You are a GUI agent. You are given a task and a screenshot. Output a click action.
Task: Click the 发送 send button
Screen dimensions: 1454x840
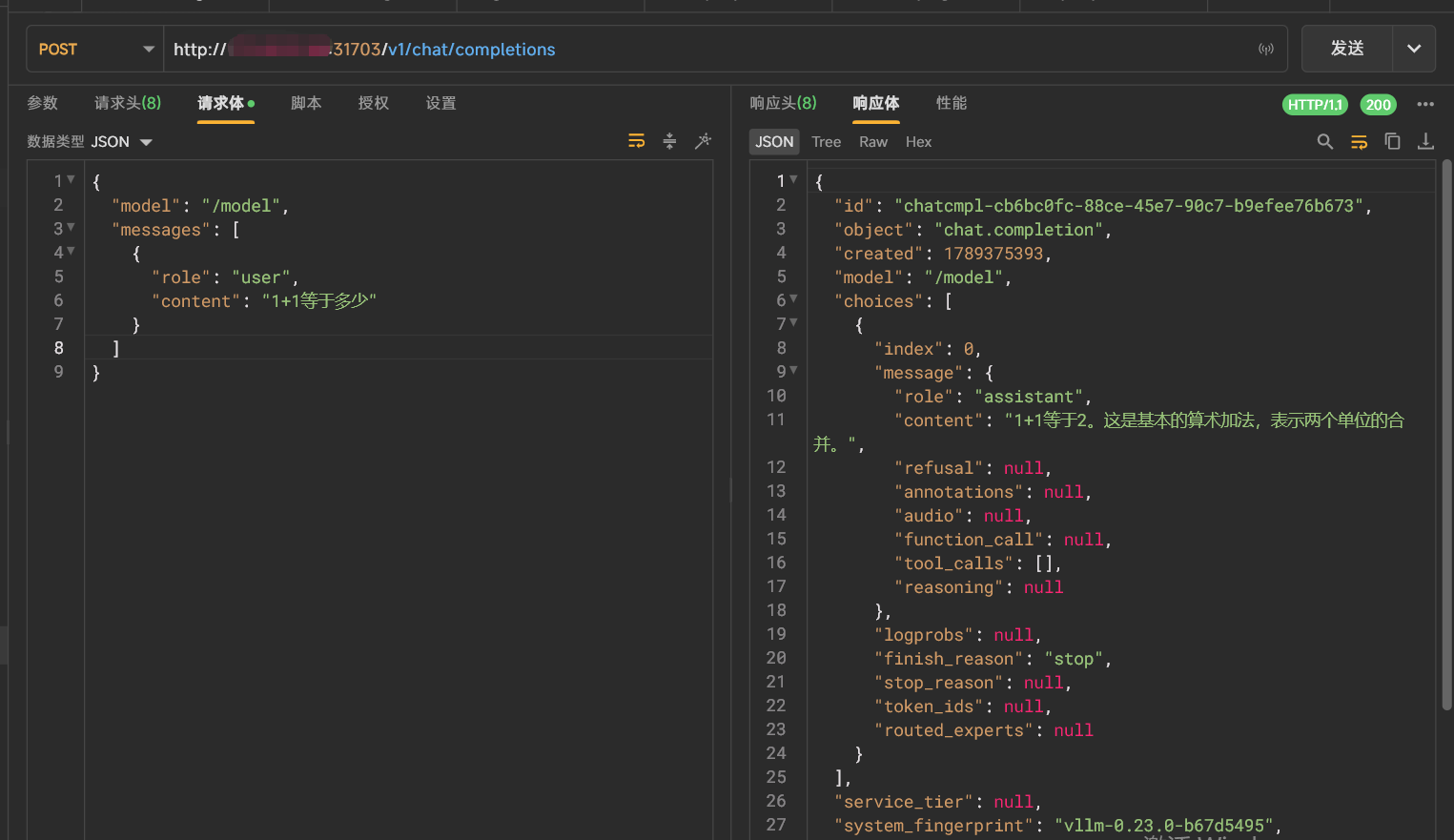[x=1347, y=49]
